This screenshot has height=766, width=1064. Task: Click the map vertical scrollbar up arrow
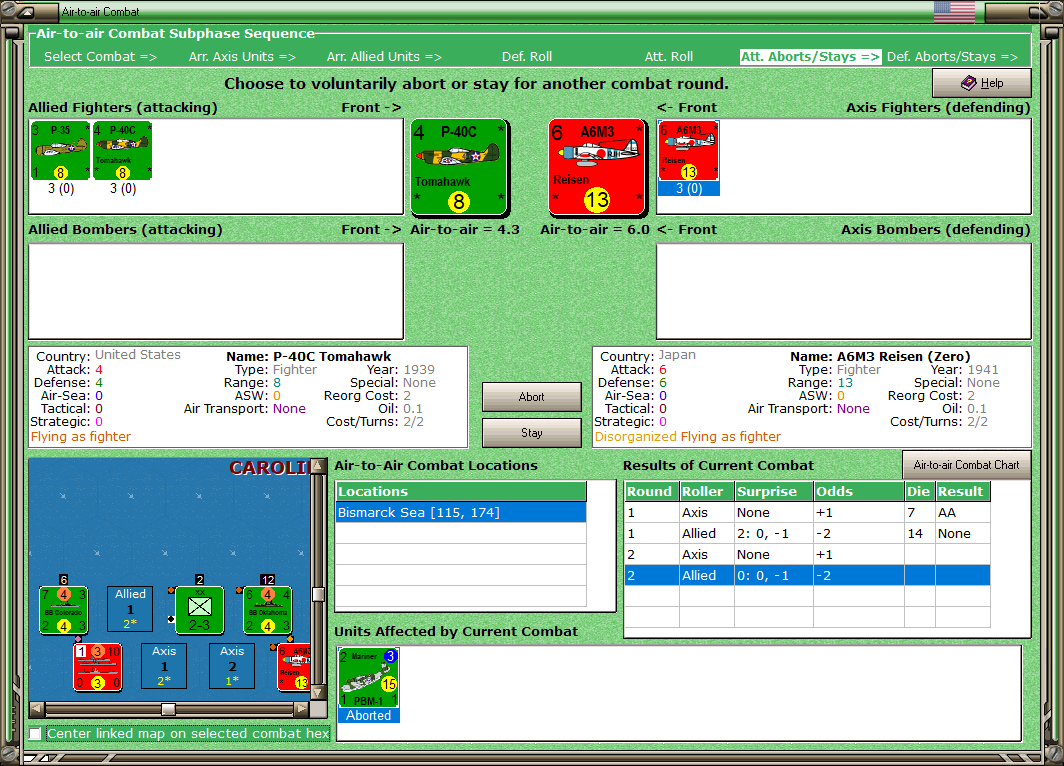(318, 466)
